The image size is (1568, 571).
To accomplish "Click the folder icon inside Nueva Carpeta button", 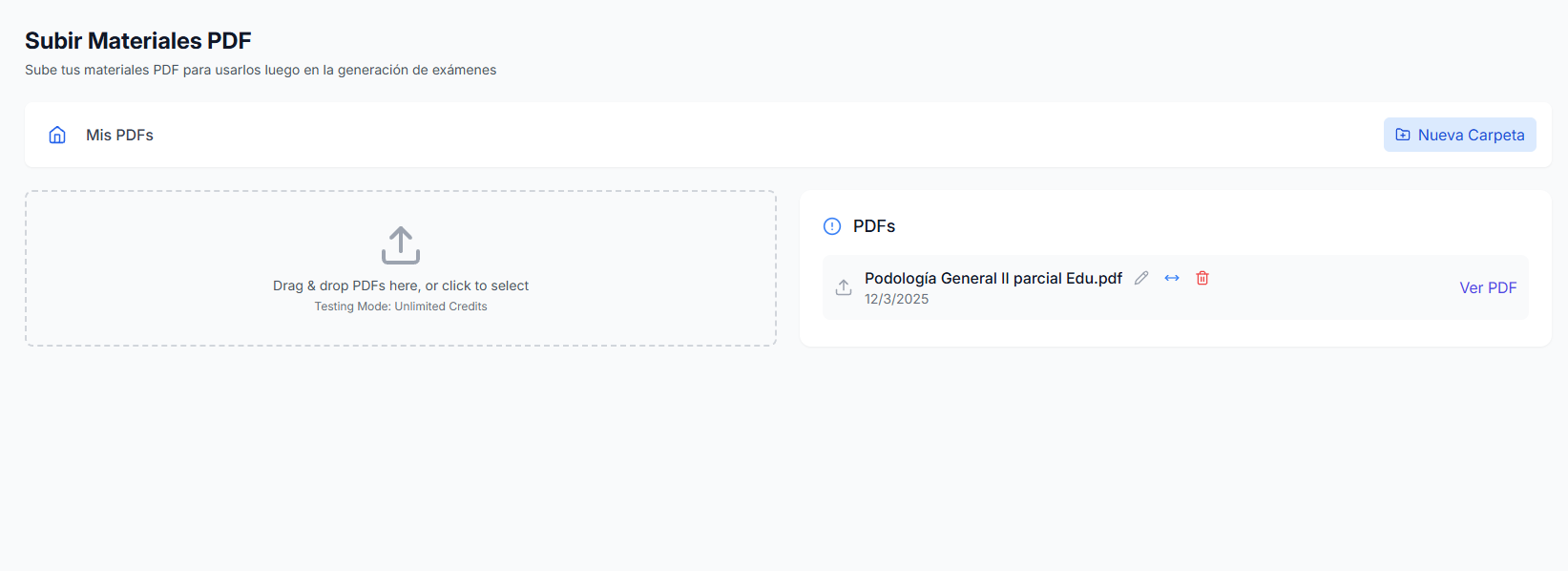I will 1403,135.
